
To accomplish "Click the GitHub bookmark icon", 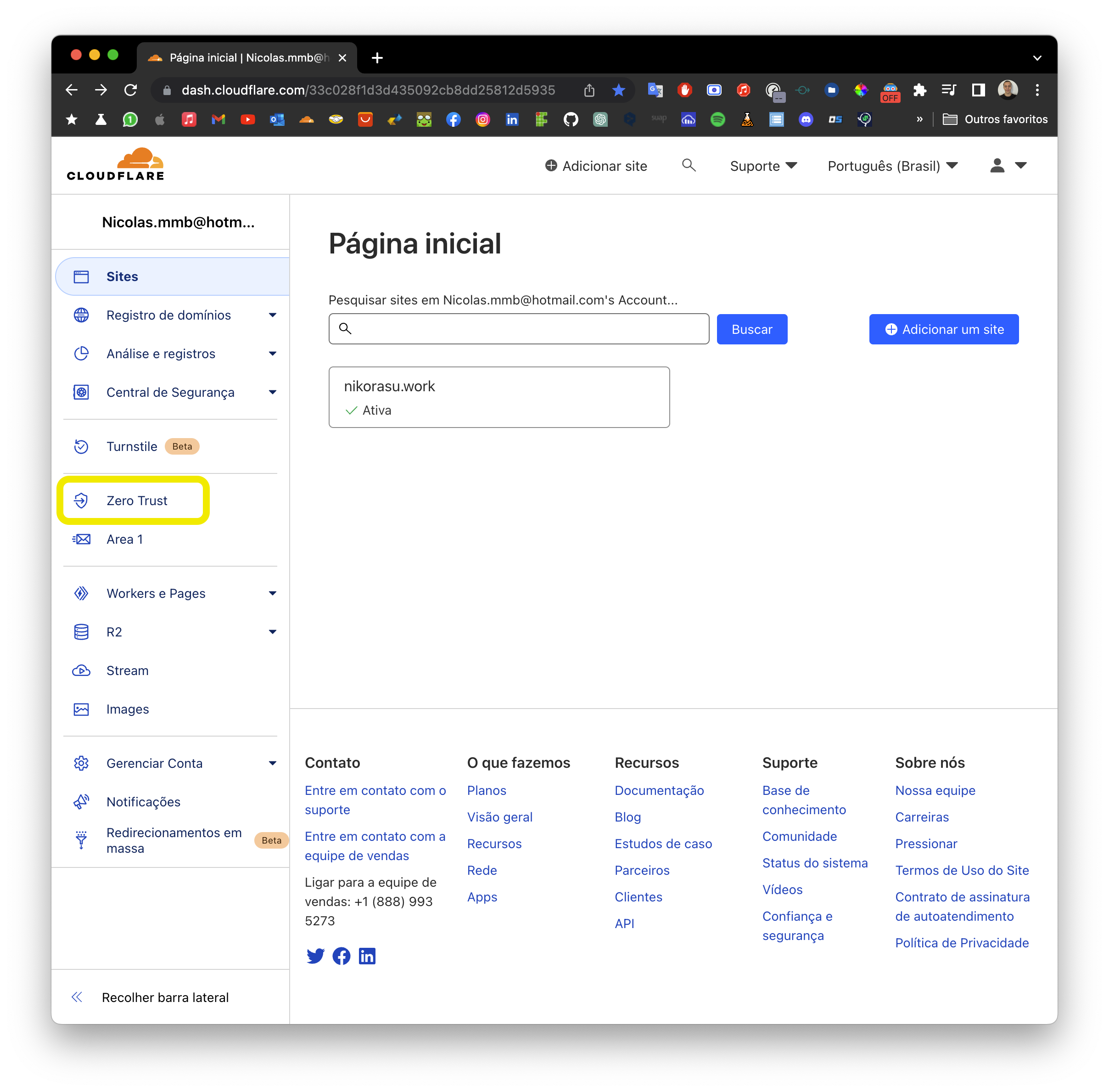I will click(571, 119).
